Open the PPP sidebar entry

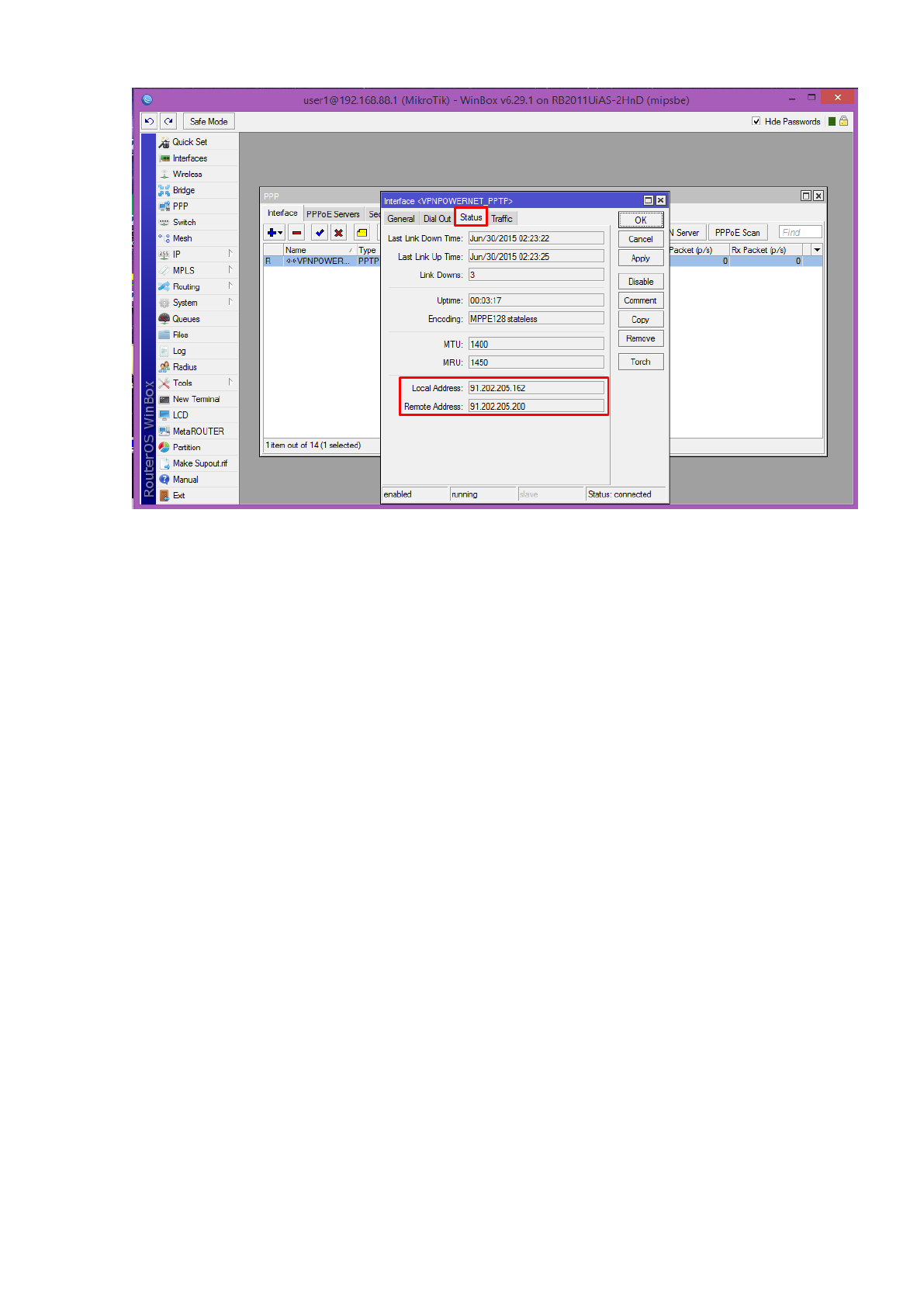[x=180, y=206]
